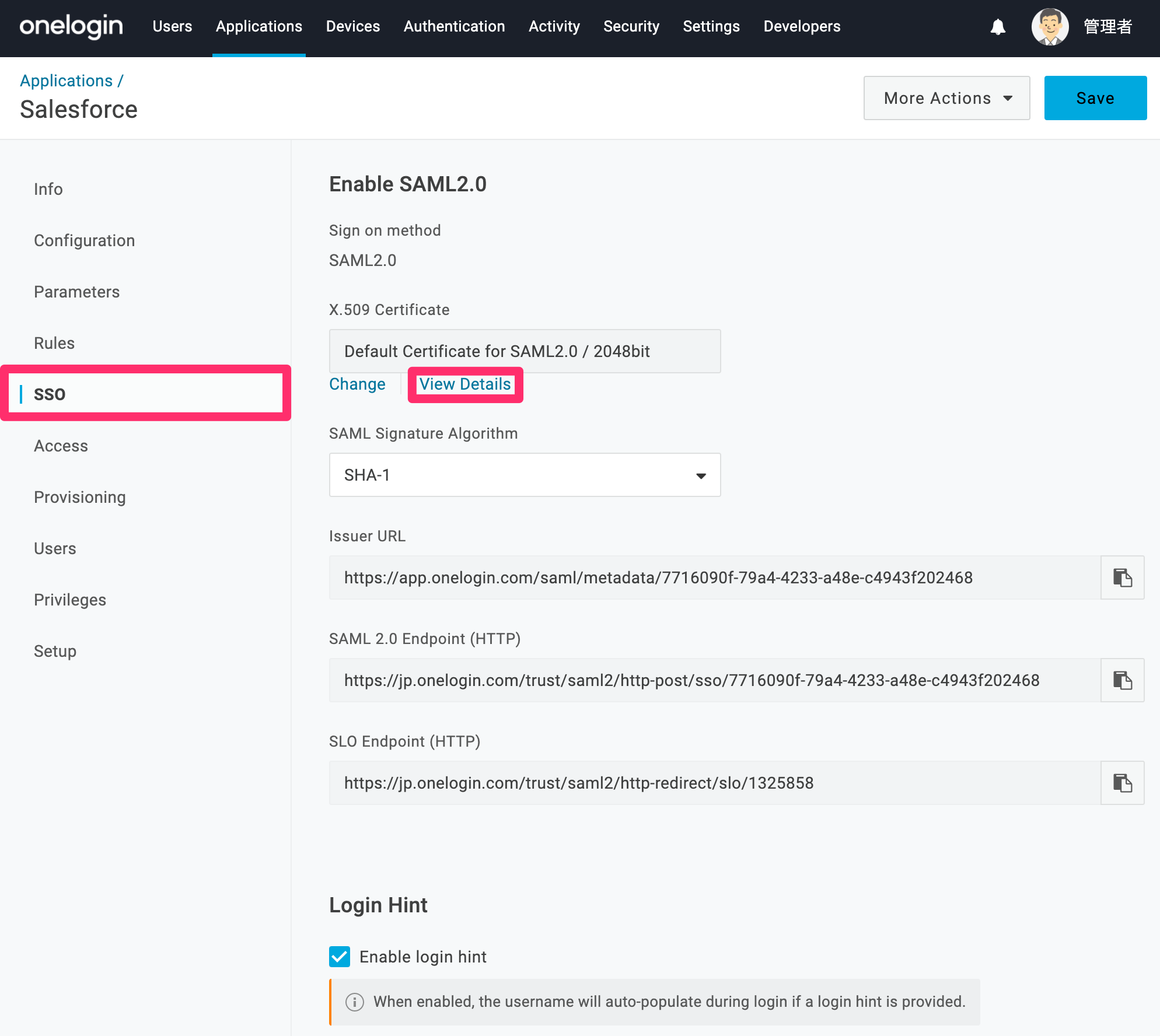Open the Authentication top menu
The height and width of the screenshot is (1036, 1160).
454,27
